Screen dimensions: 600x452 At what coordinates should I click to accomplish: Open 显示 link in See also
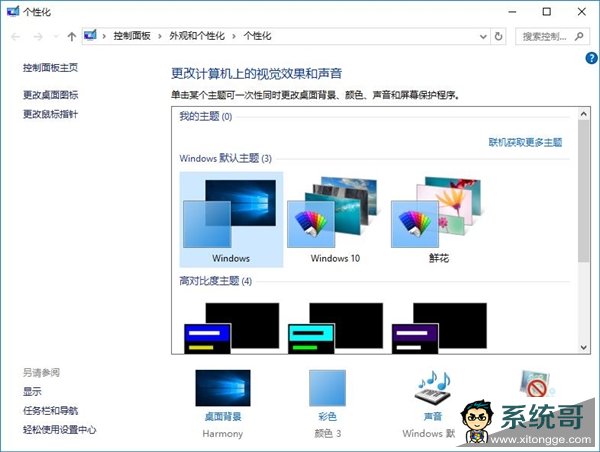(32, 392)
